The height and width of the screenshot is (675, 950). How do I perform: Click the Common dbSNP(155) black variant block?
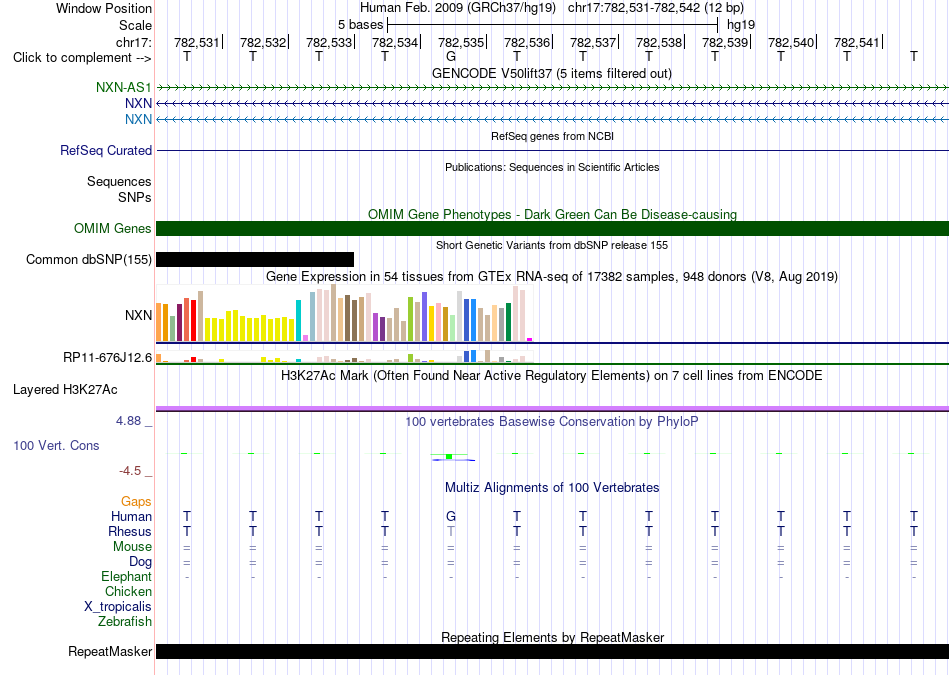point(255,259)
